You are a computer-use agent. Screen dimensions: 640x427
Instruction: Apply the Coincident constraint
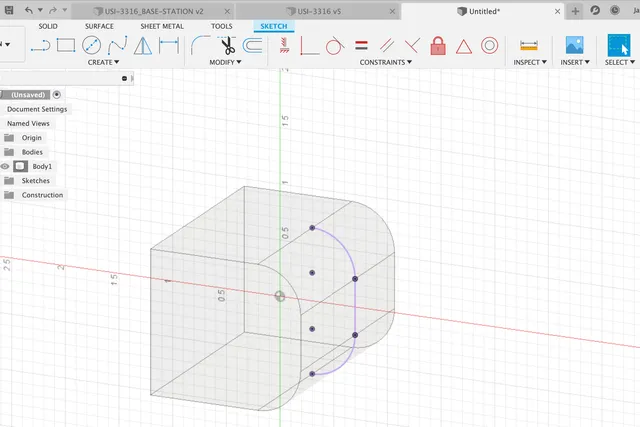412,45
